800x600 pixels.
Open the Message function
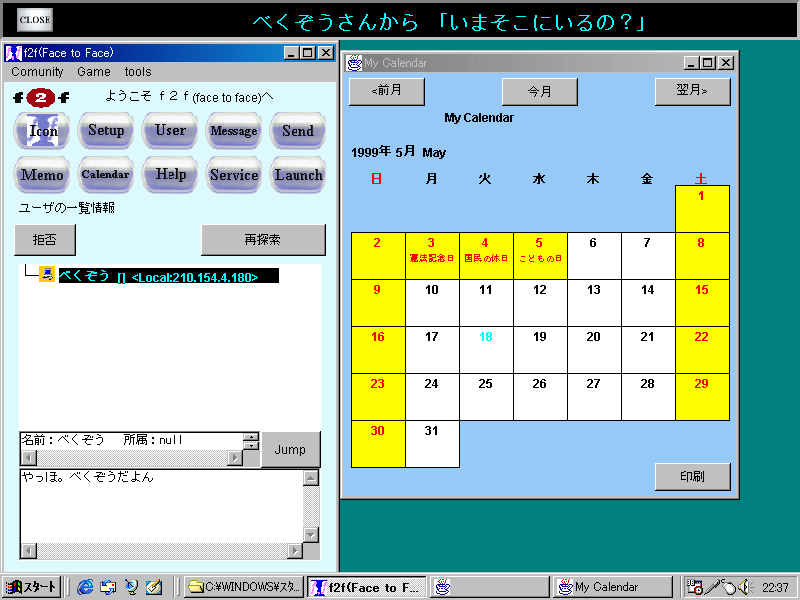[234, 131]
